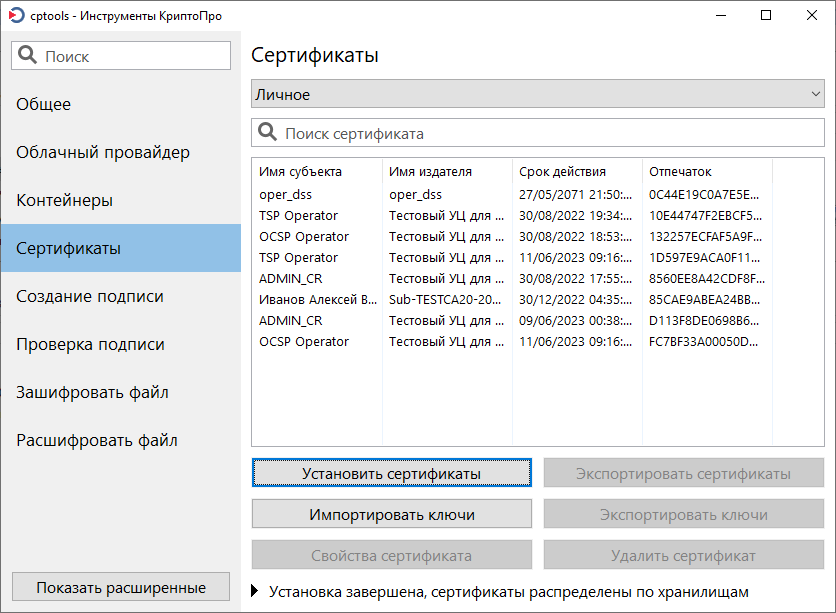Viewport: 836px width, 613px height.
Task: Expand the installation status message triangle
Action: pos(255,591)
